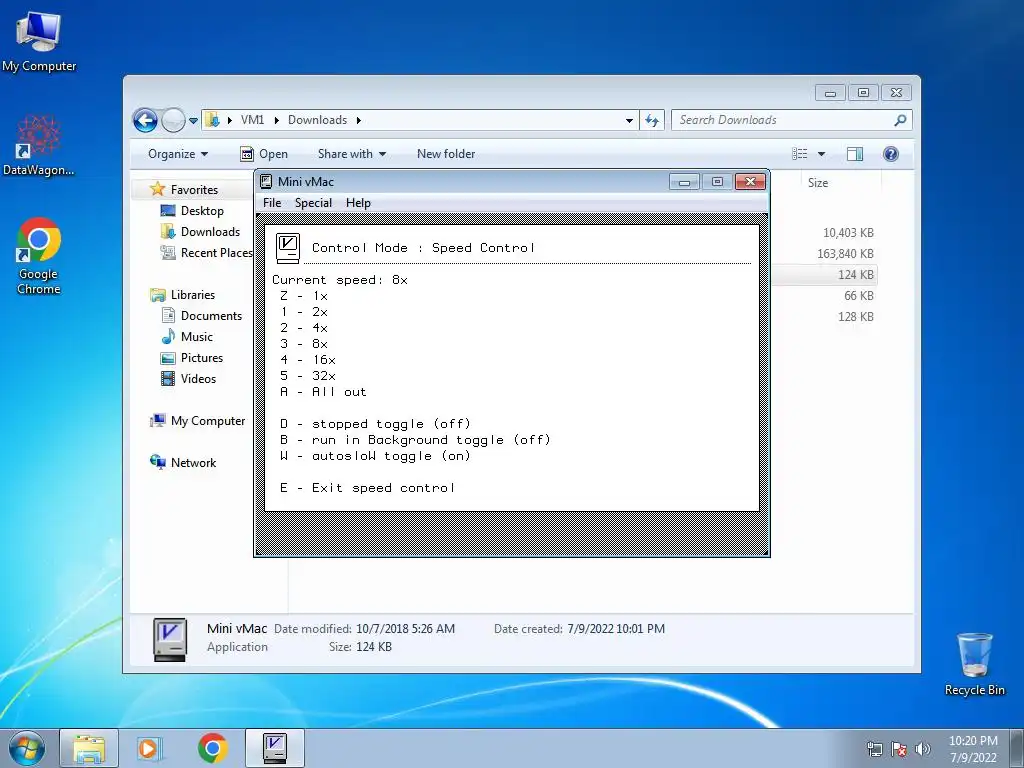
Task: Click the Downloads breadcrumb in address bar
Action: [x=317, y=120]
